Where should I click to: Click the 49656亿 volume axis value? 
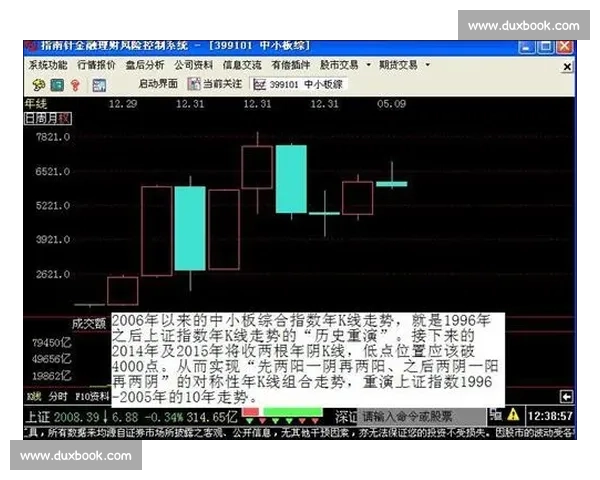(52, 359)
